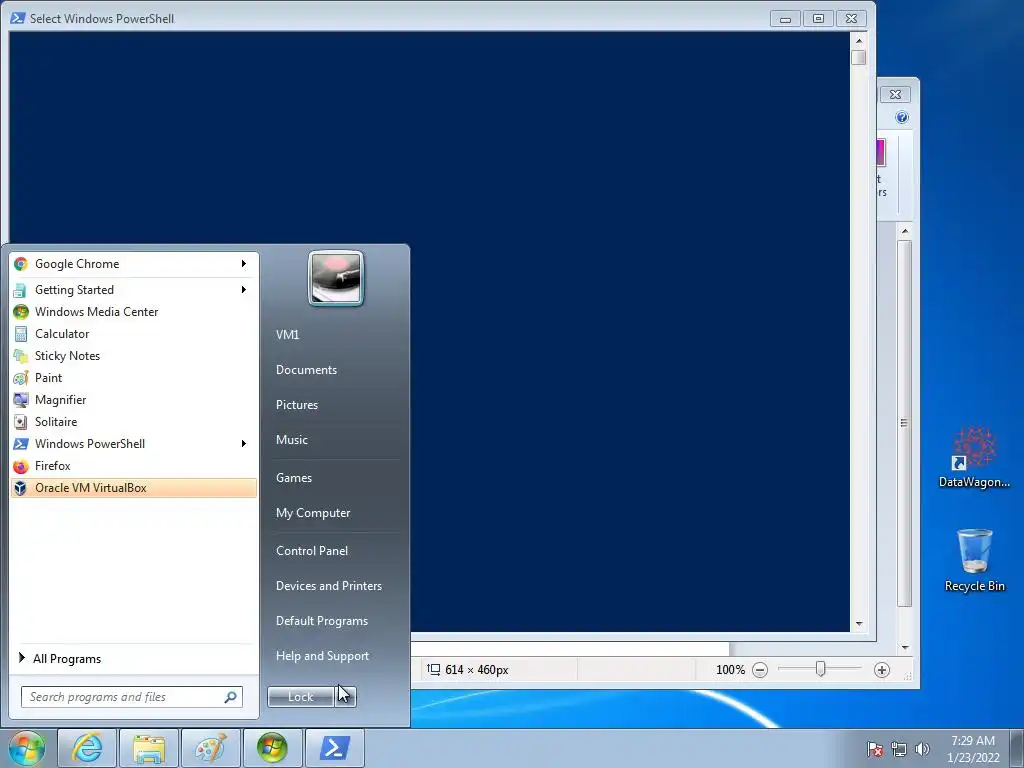Open Internet Explorer from taskbar
Screen dimensions: 1024x768
pos(88,748)
